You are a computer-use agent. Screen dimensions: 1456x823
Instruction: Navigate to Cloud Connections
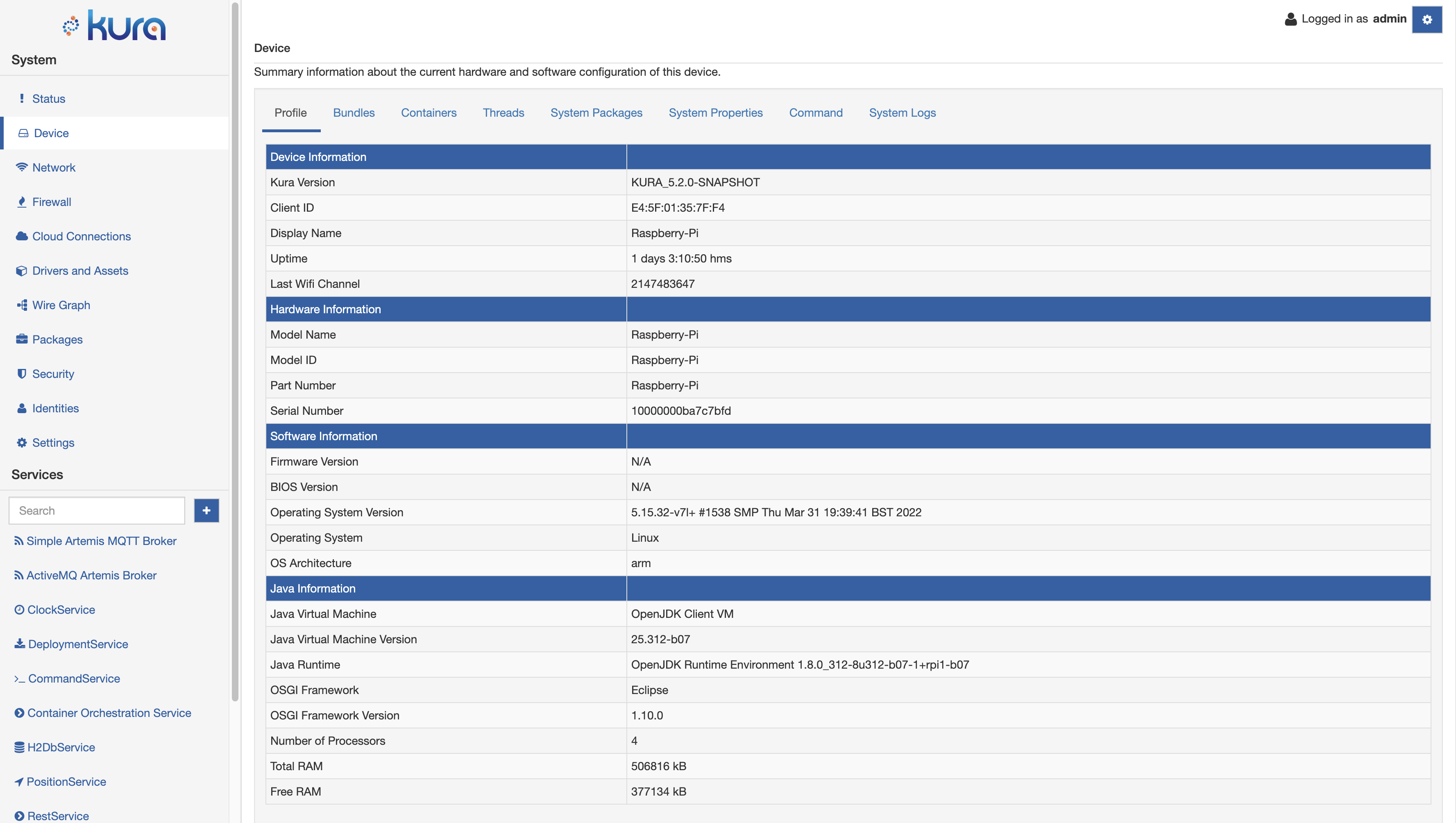pos(81,236)
